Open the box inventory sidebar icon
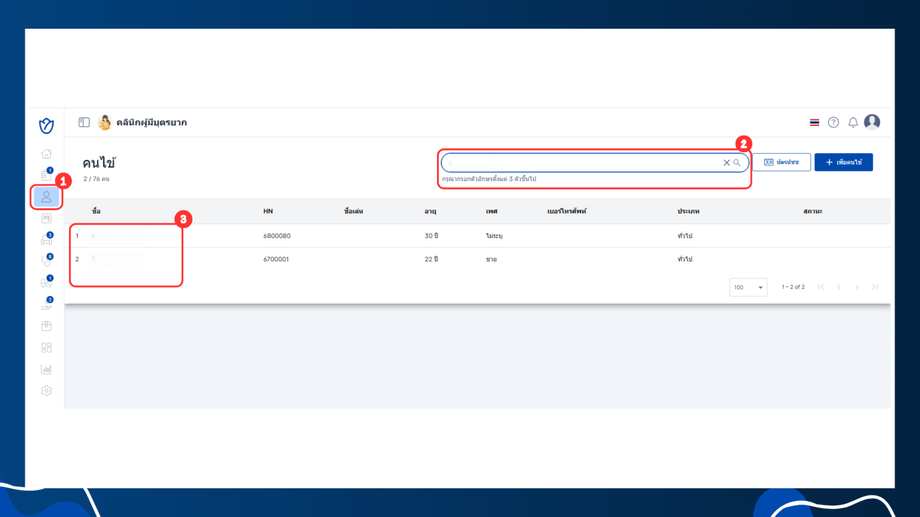The height and width of the screenshot is (517, 920). tap(46, 326)
